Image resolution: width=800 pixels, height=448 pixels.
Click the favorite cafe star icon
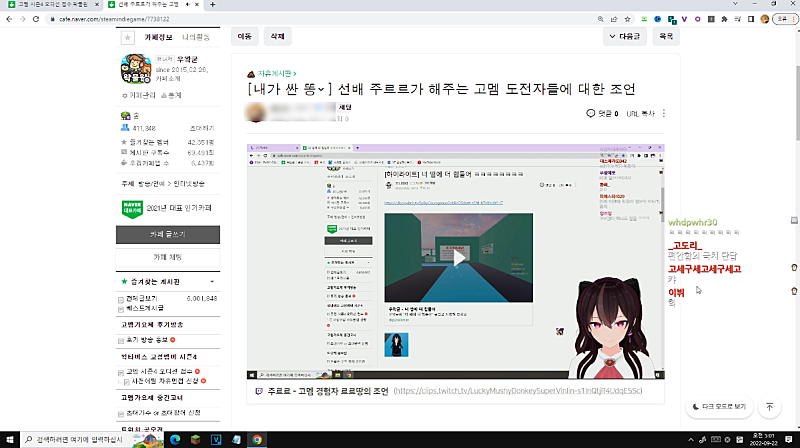coord(127,37)
